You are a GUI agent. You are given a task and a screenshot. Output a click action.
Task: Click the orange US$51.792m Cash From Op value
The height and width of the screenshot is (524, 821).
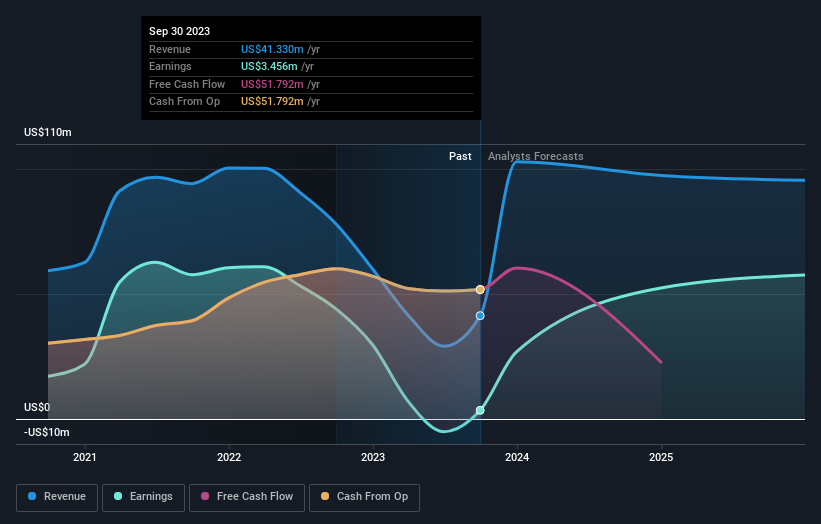tap(272, 102)
